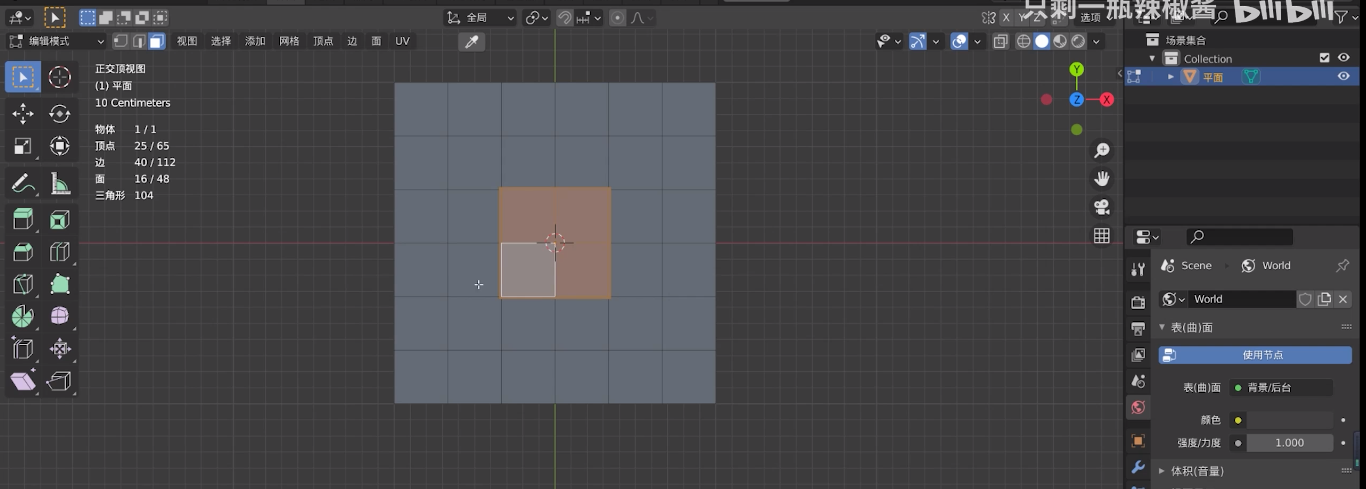Viewport: 1366px width, 489px height.
Task: Open the Tool properties tab
Action: (1138, 270)
